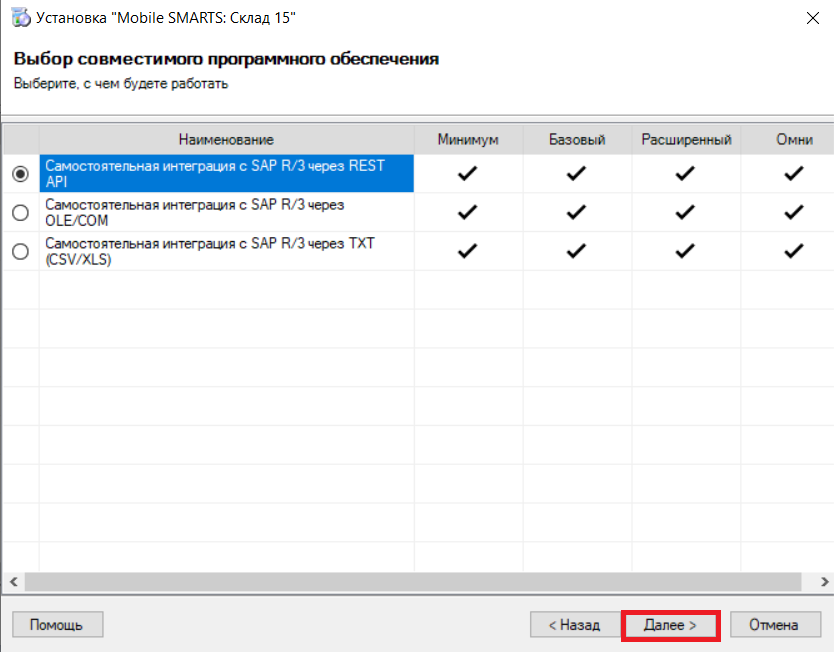Select the OLE/COM integration radio button
Viewport: 834px width, 652px height.
tap(21, 213)
